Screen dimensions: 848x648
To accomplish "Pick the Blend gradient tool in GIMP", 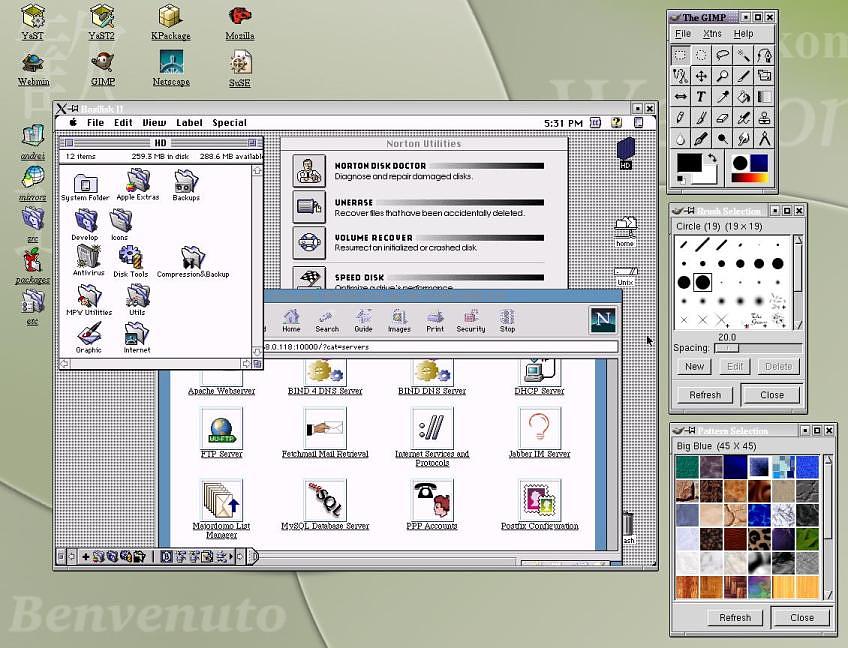I will point(764,97).
